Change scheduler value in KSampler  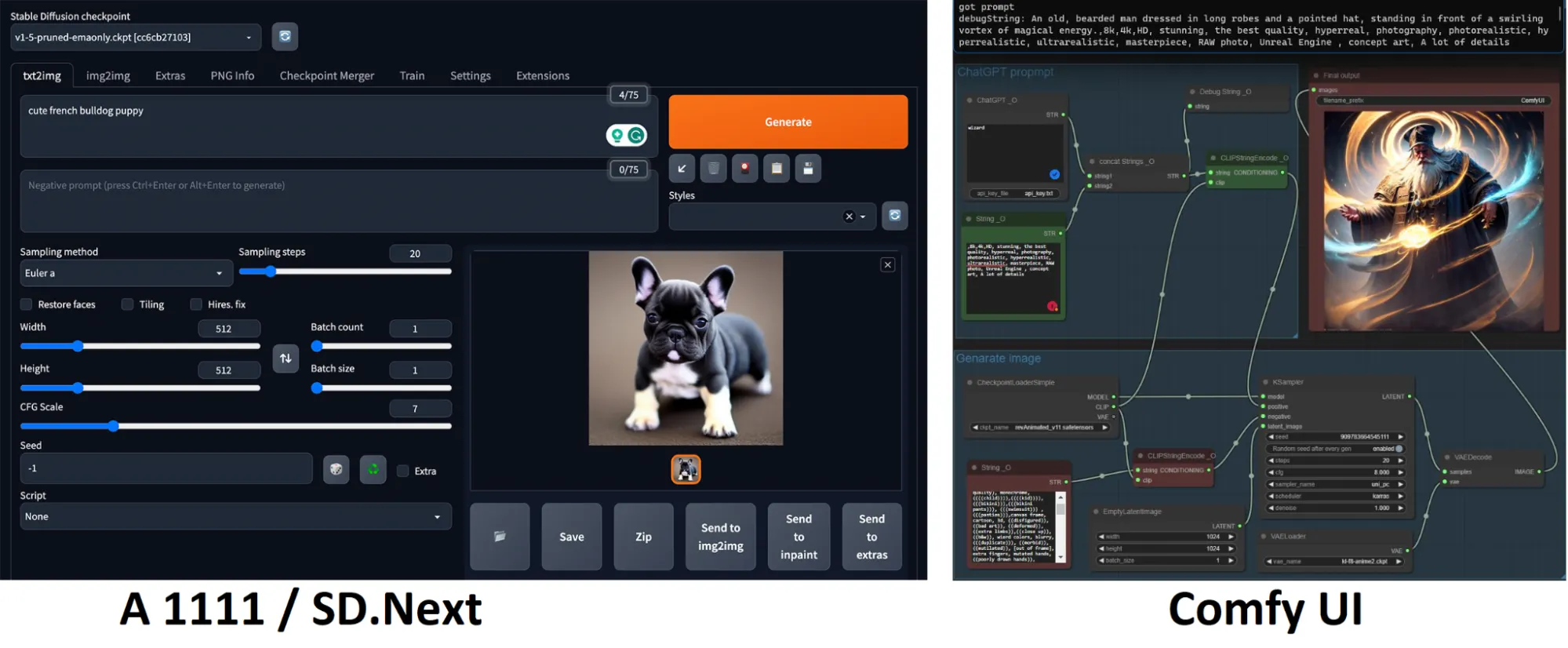[x=1335, y=496]
